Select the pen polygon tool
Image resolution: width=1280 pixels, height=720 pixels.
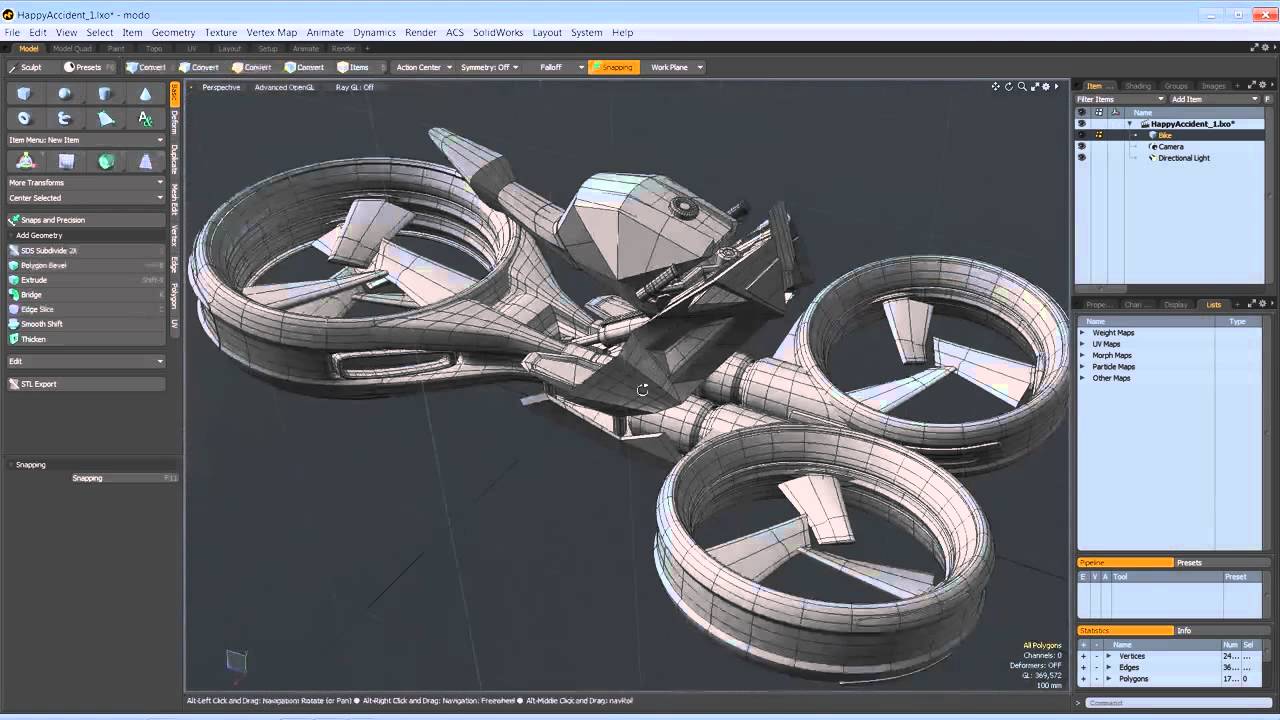tap(105, 118)
